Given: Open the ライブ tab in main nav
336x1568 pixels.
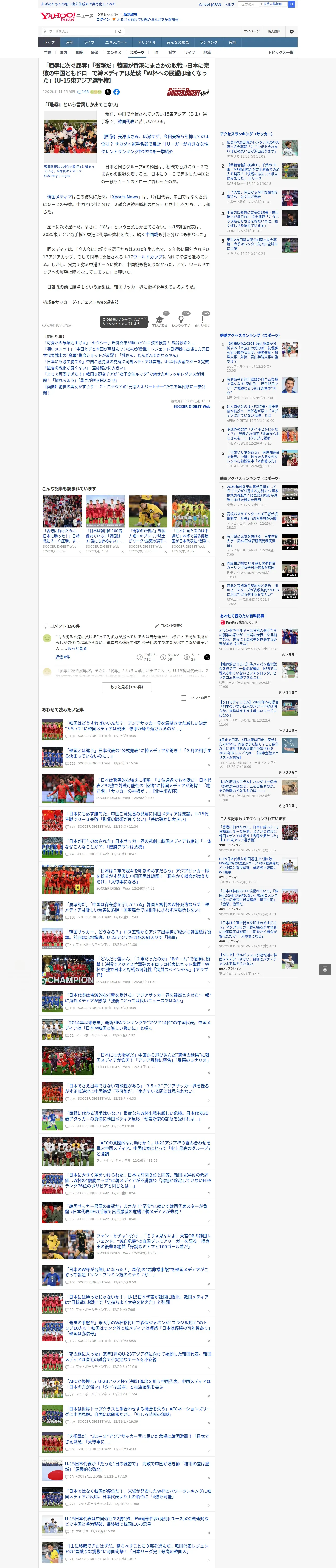Looking at the screenshot, I should [89, 42].
